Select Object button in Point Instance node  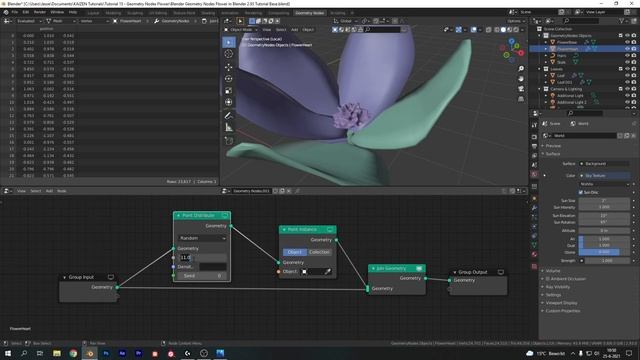pos(295,252)
